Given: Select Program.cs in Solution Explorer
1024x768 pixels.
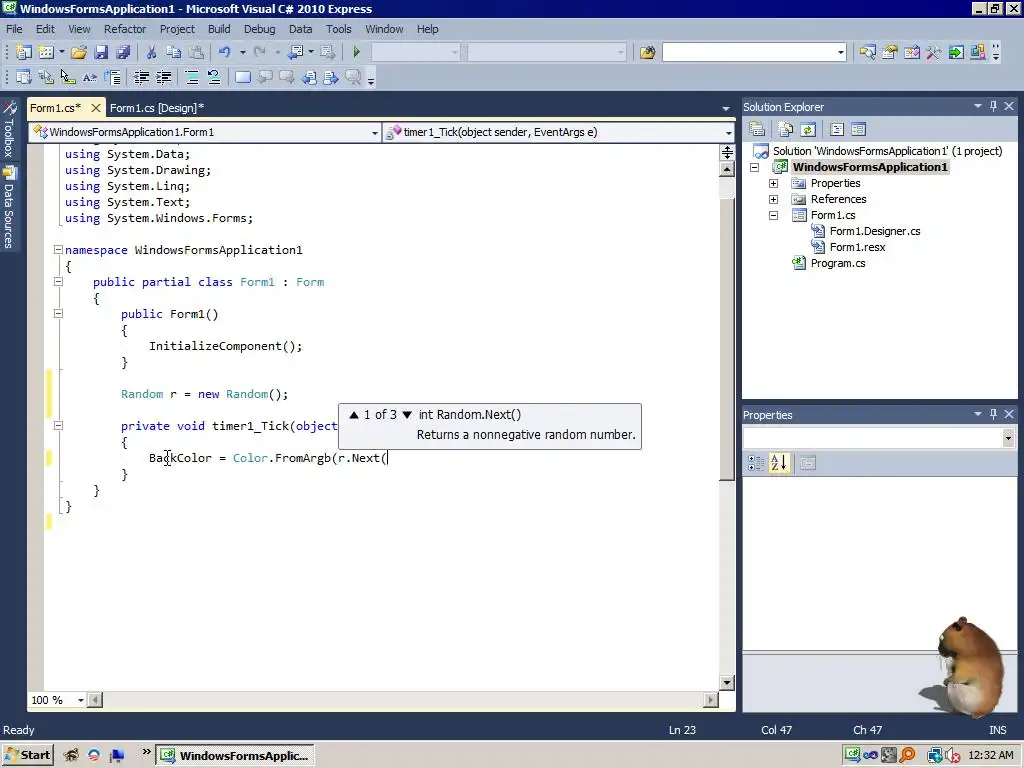Looking at the screenshot, I should (838, 263).
